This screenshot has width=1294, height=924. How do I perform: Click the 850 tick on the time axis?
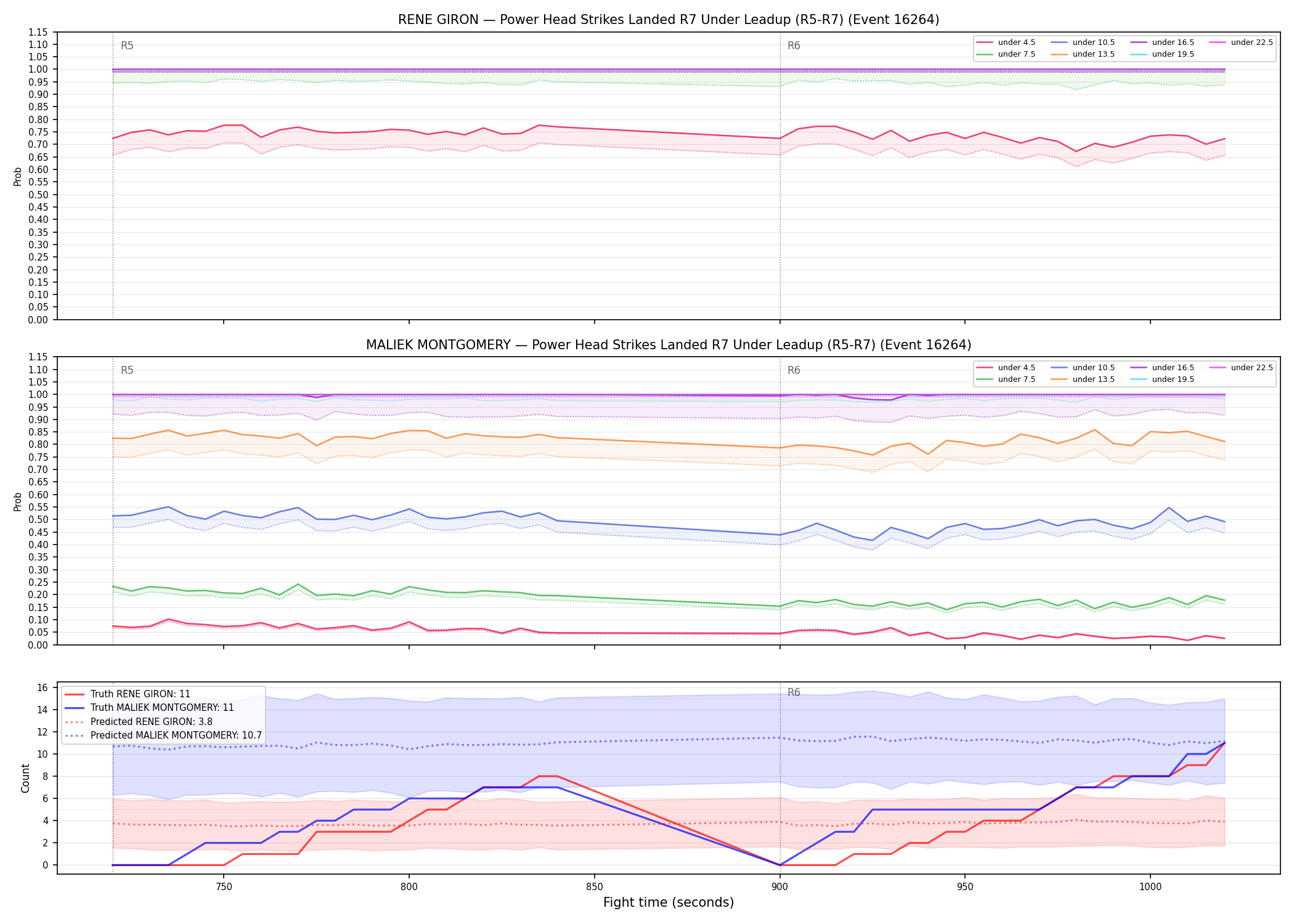[595, 886]
